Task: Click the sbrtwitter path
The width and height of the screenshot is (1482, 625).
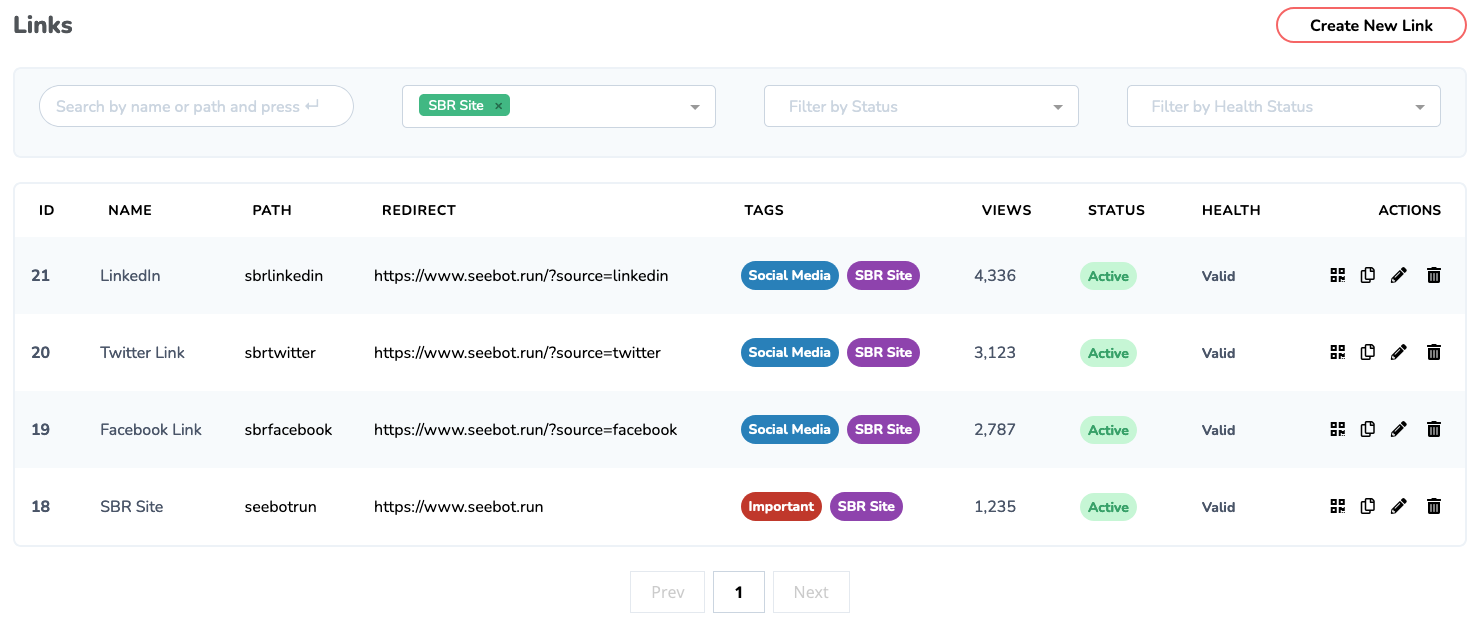Action: point(280,352)
